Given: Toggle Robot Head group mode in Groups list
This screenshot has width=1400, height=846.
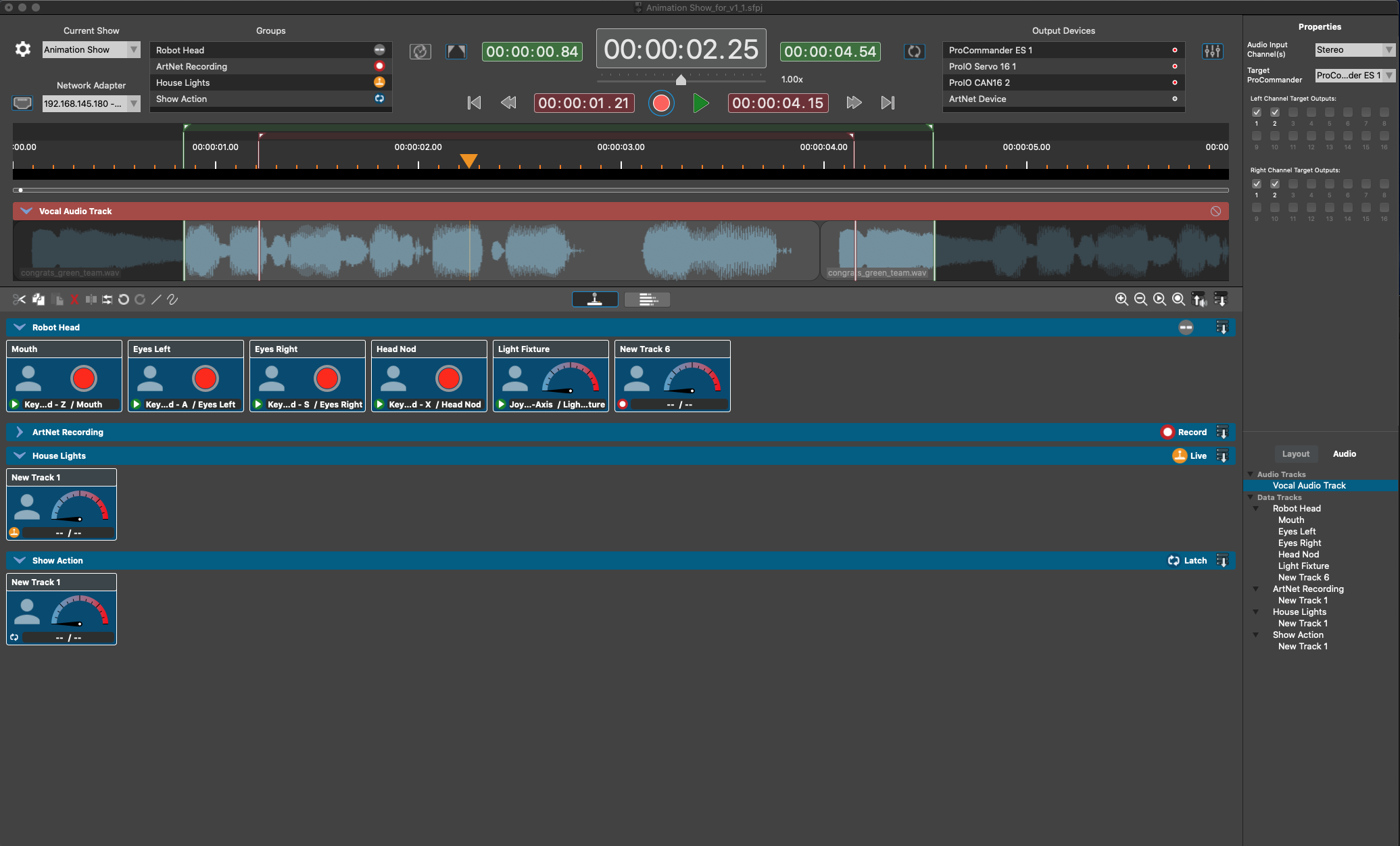Looking at the screenshot, I should (379, 50).
